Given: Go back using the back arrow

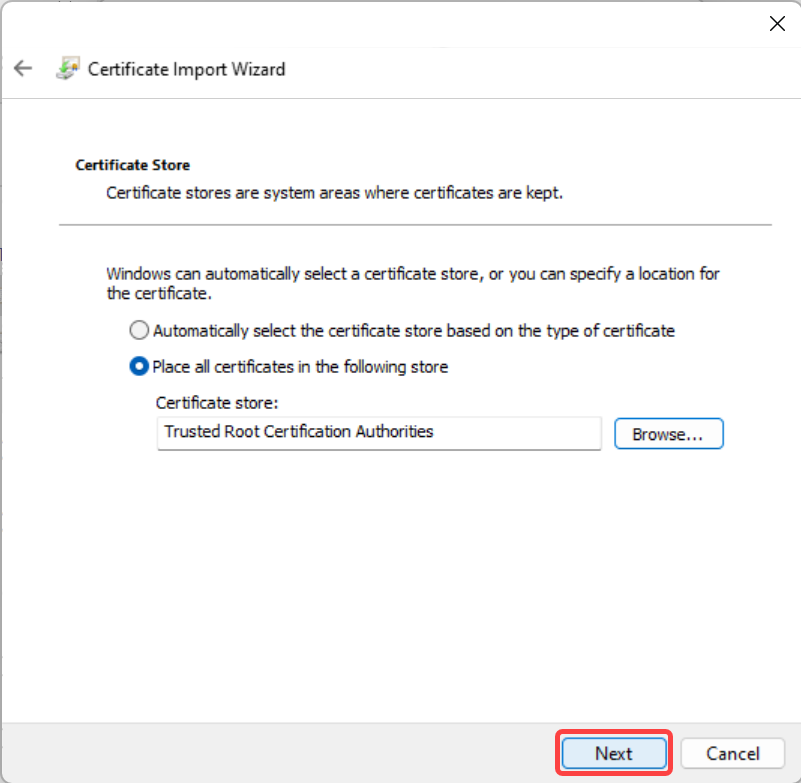Looking at the screenshot, I should click(23, 68).
